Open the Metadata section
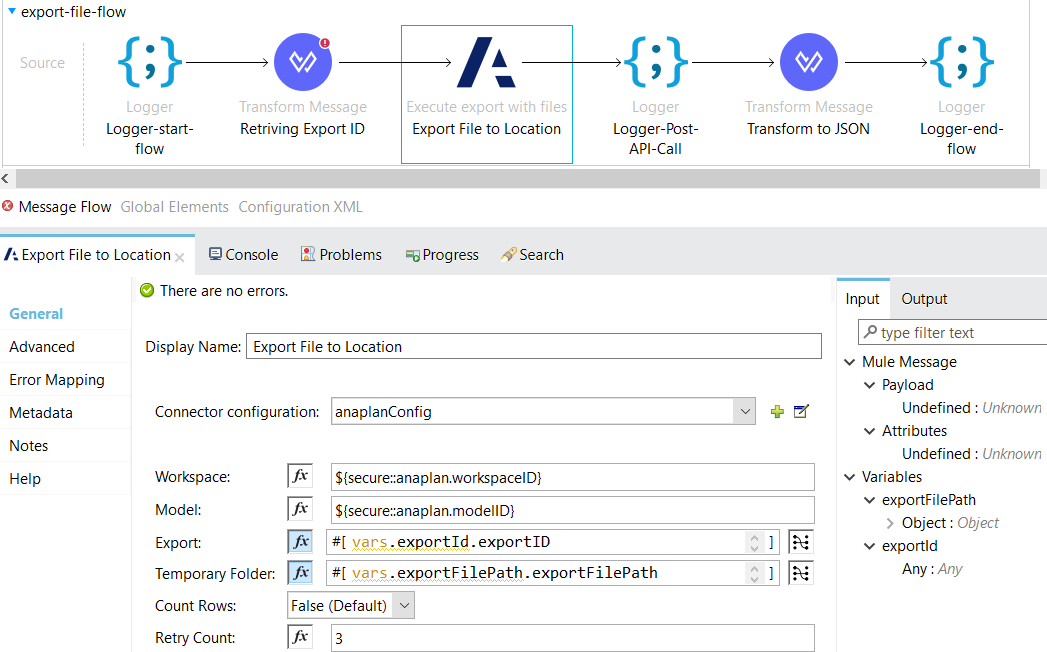 pos(41,413)
